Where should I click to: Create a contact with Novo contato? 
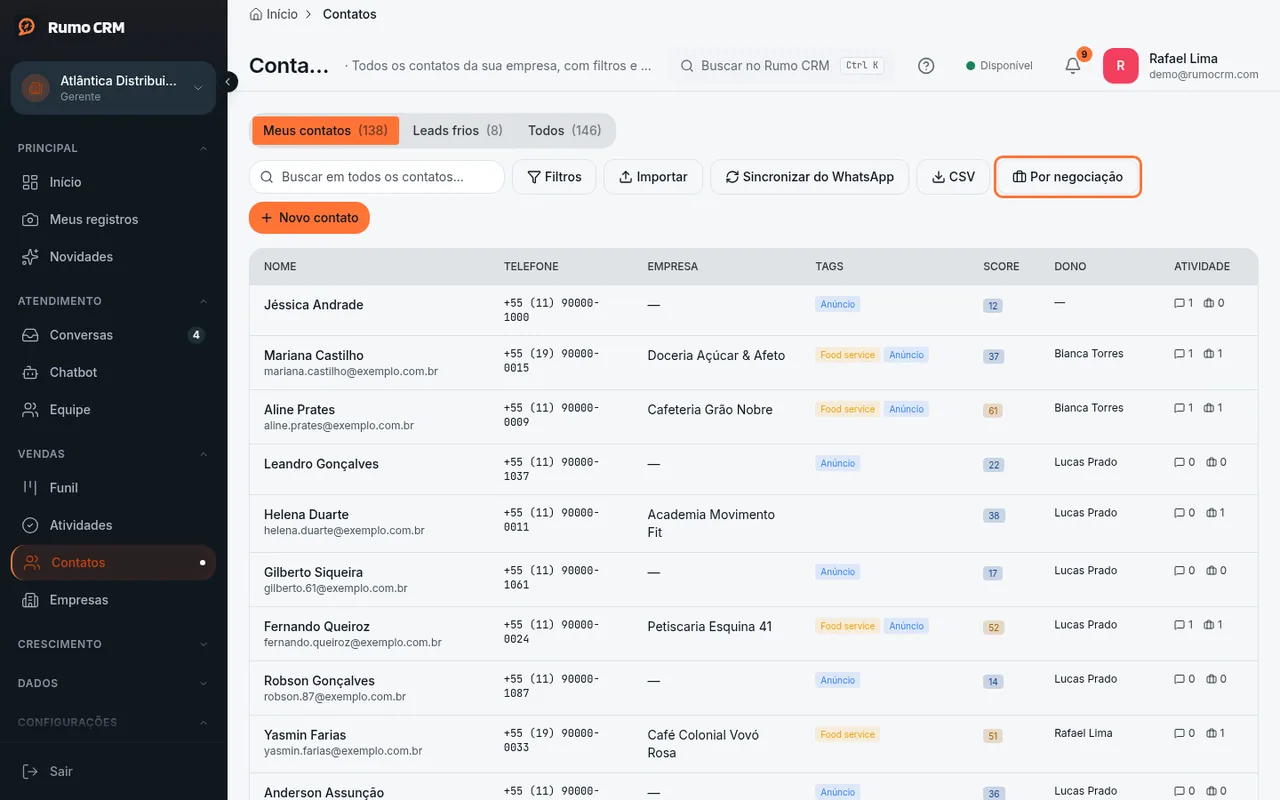(309, 218)
